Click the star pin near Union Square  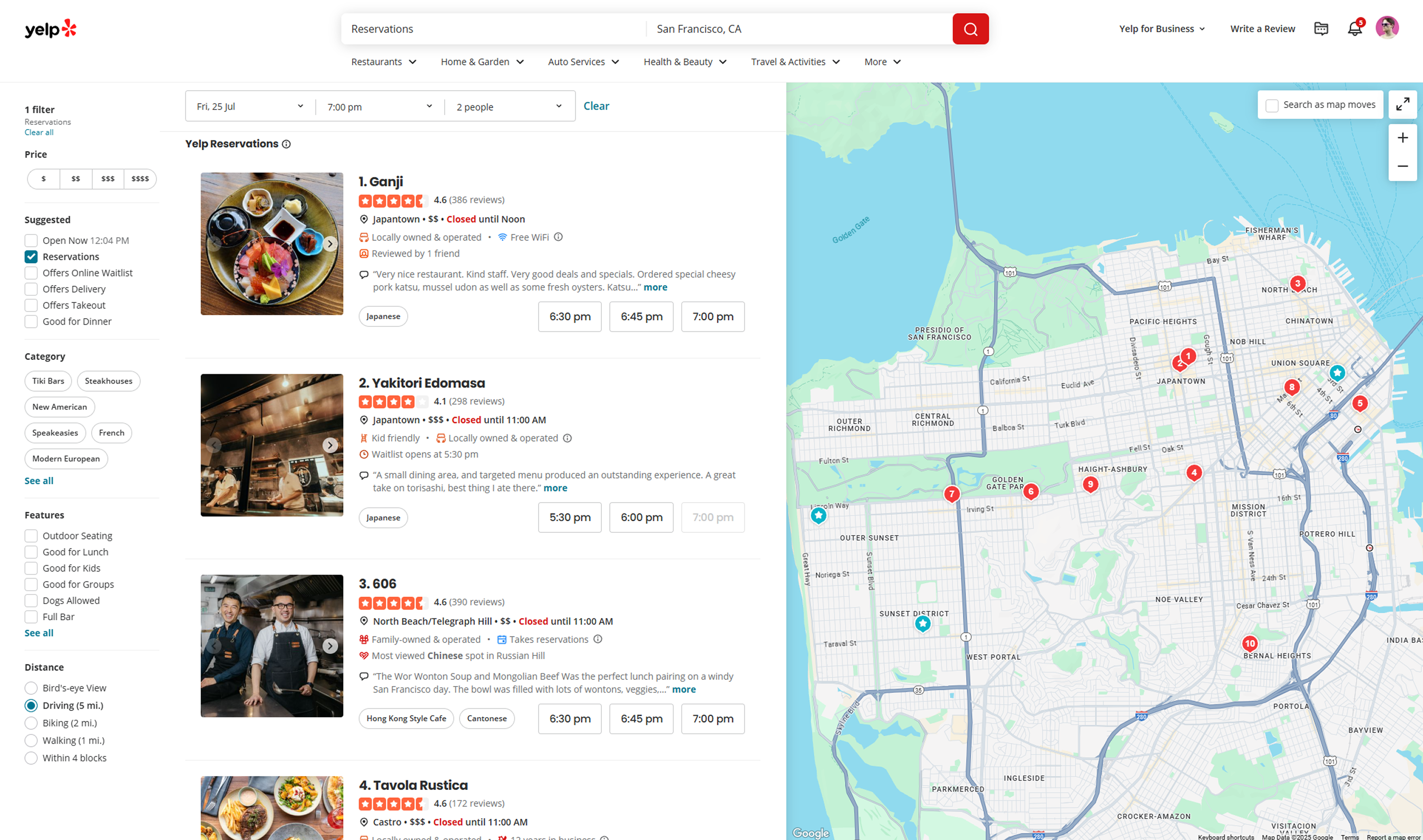1337,373
